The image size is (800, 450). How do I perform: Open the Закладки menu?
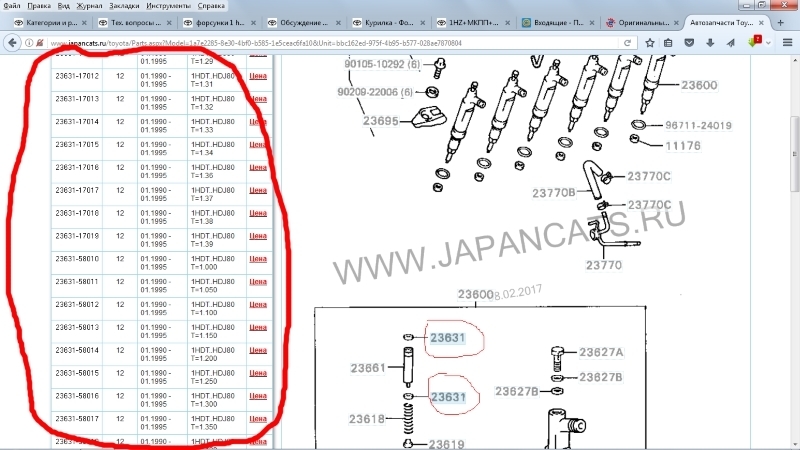pos(124,6)
